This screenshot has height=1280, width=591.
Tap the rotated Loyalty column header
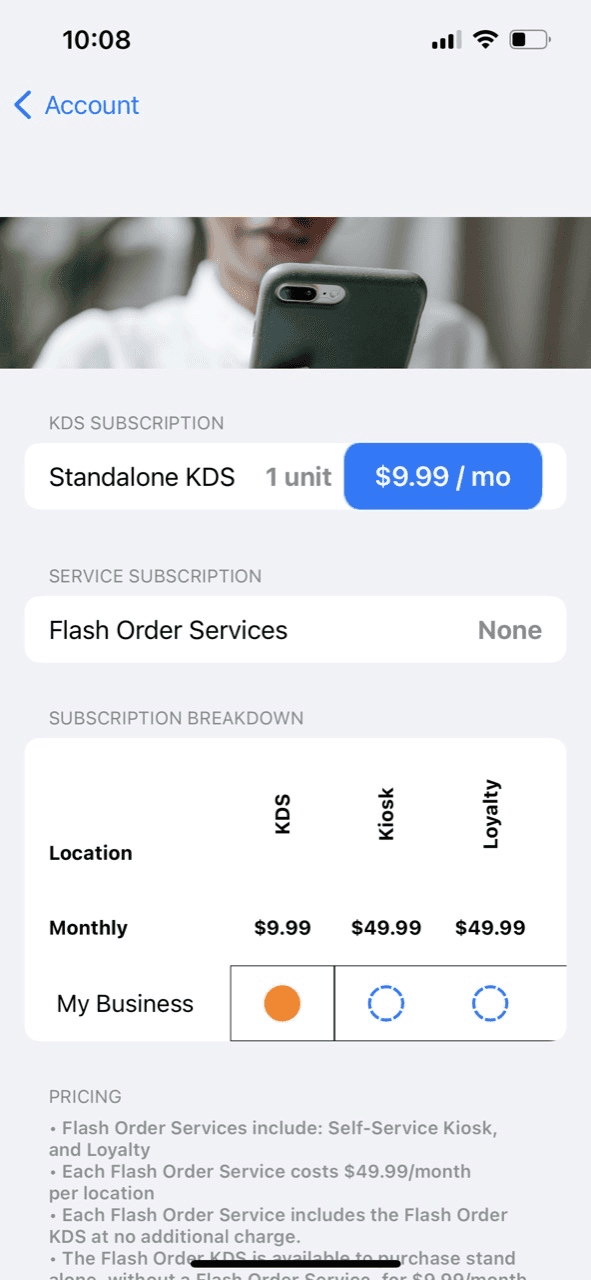490,814
